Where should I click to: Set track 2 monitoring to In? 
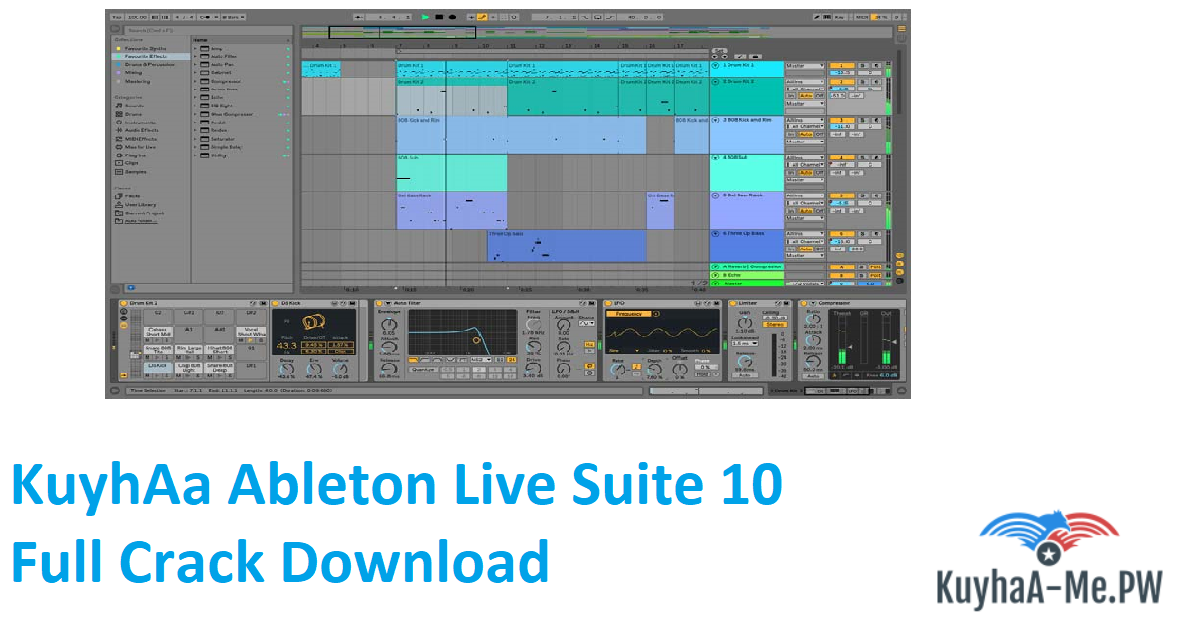(790, 96)
